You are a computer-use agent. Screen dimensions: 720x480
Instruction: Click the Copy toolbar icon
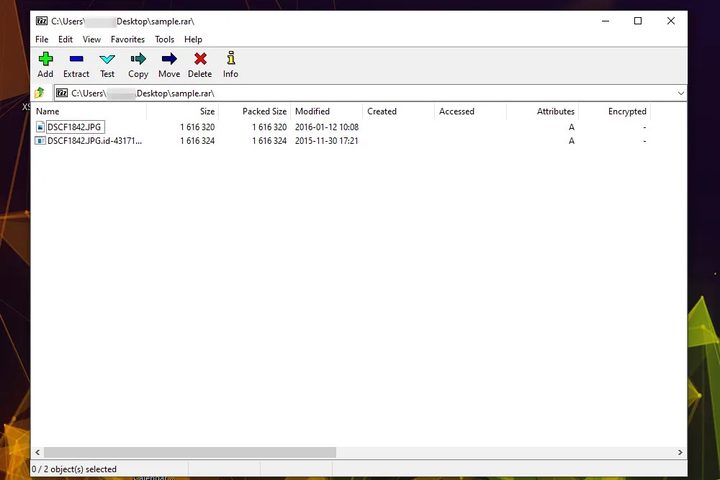(x=138, y=60)
